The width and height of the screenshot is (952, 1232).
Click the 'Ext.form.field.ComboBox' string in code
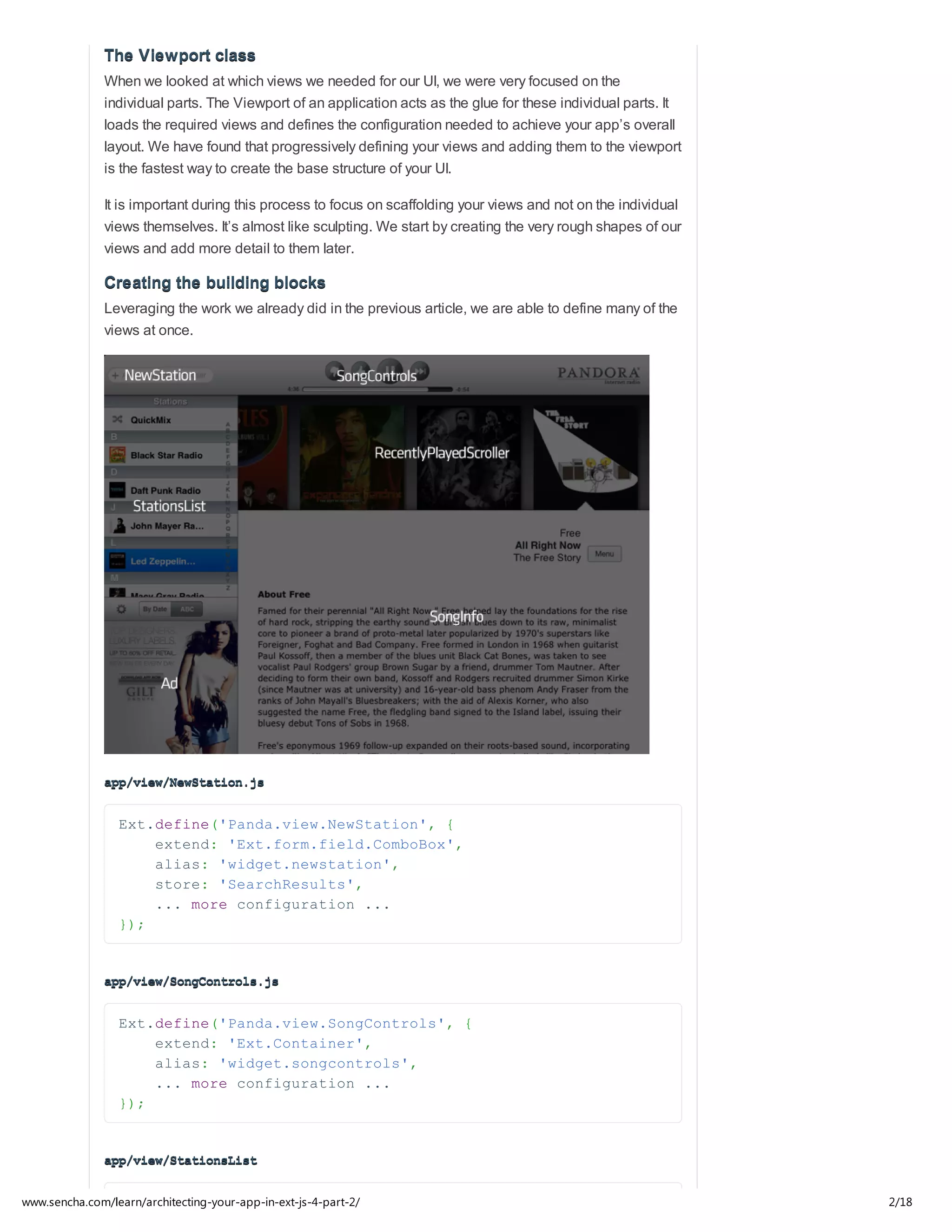coord(341,844)
